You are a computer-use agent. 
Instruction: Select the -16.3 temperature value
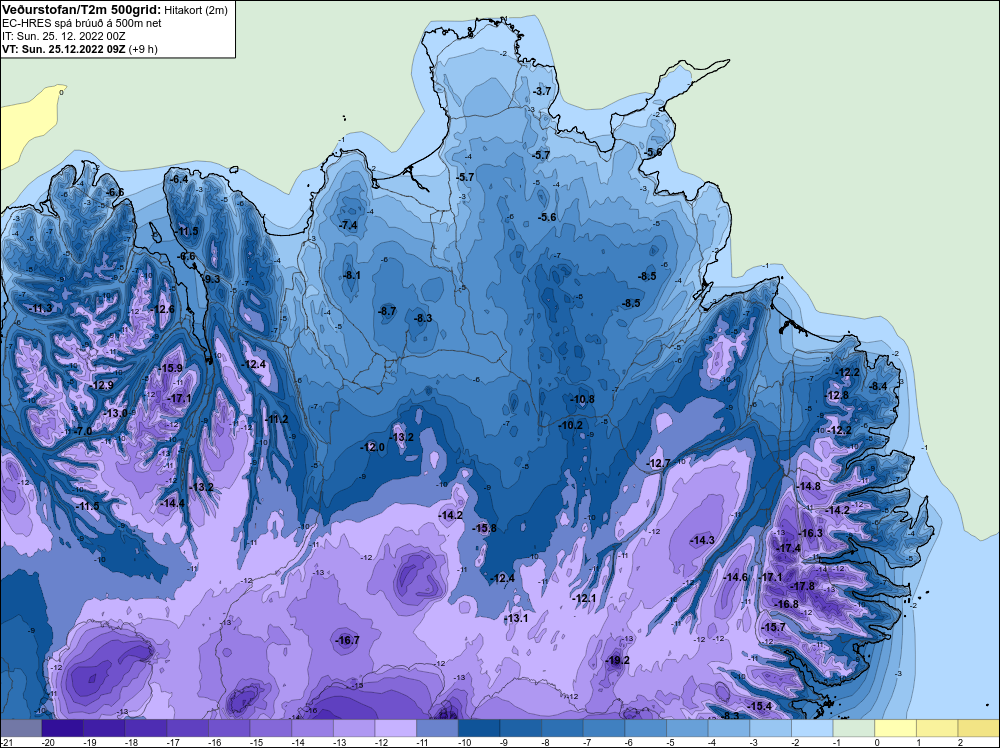(x=811, y=533)
